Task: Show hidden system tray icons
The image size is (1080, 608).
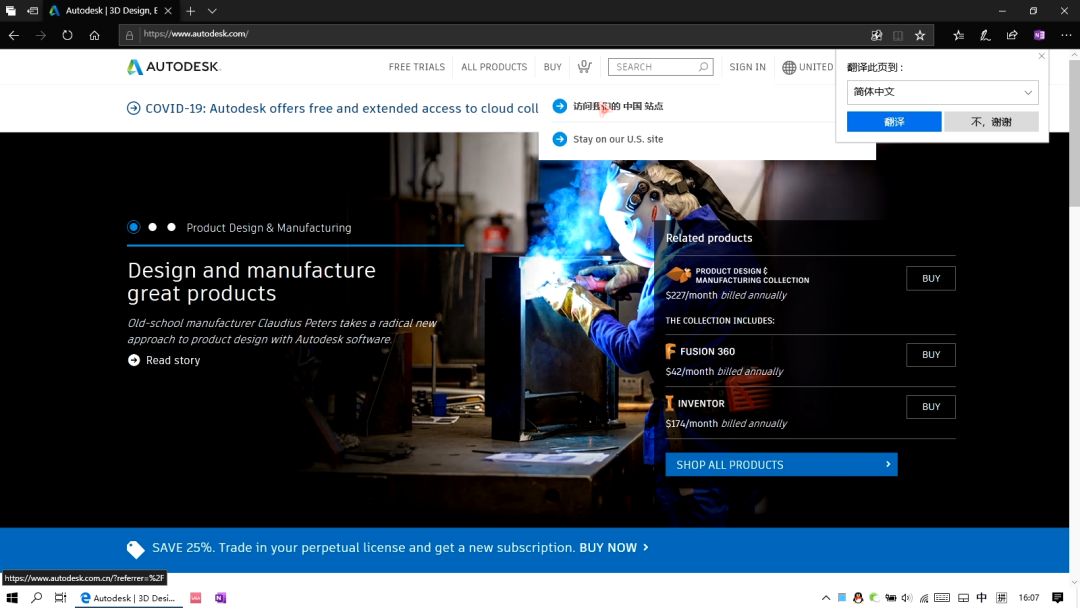Action: [826, 598]
